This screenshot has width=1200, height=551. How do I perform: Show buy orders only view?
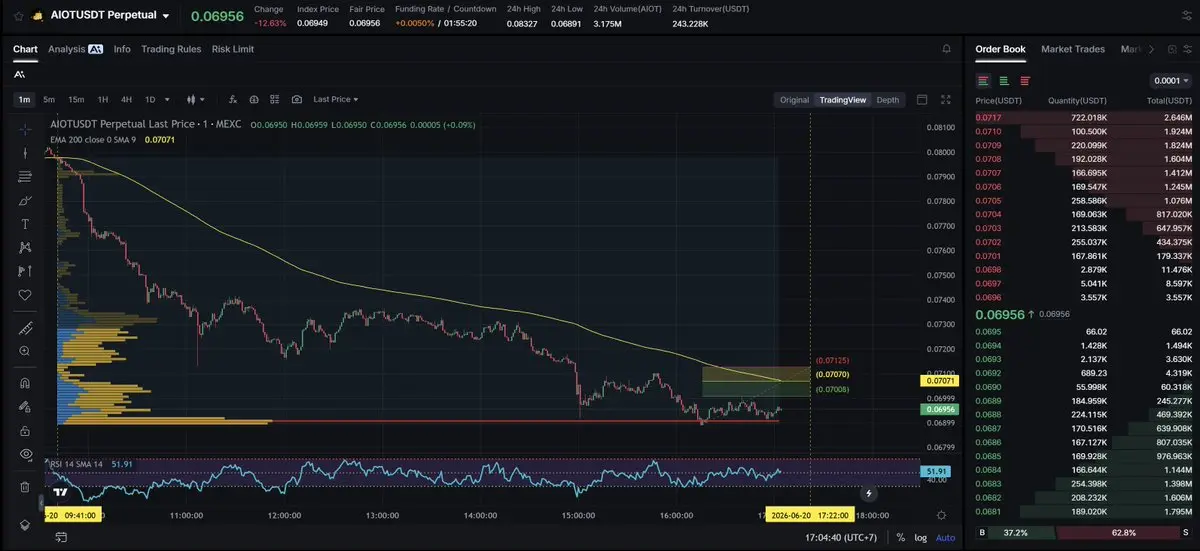coord(1004,81)
